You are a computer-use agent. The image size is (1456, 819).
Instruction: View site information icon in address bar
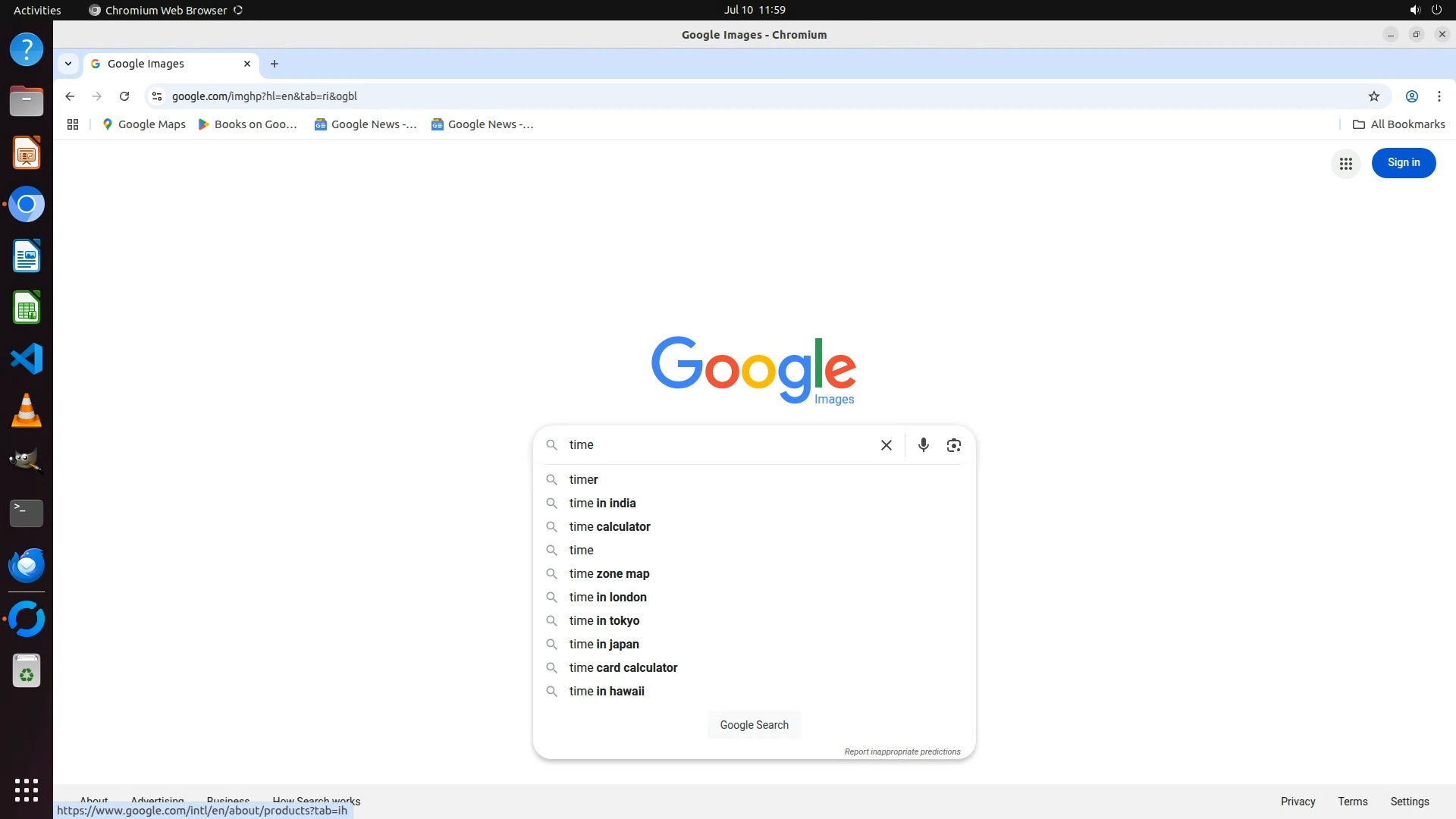[157, 96]
